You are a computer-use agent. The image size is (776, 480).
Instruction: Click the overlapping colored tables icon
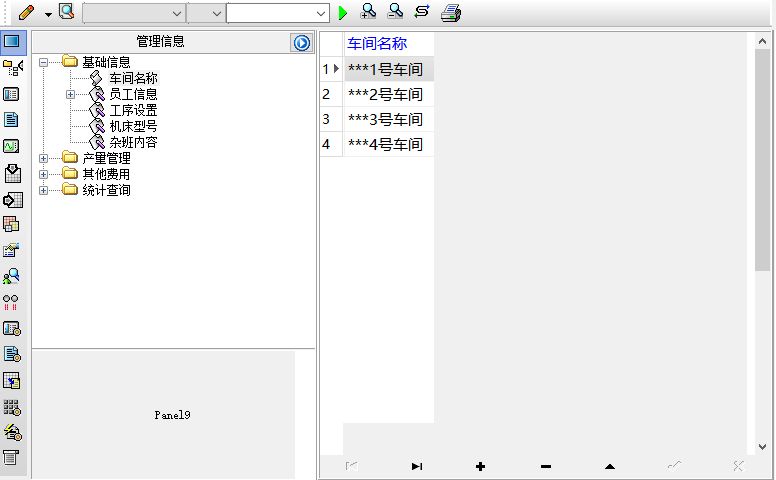coord(11,225)
